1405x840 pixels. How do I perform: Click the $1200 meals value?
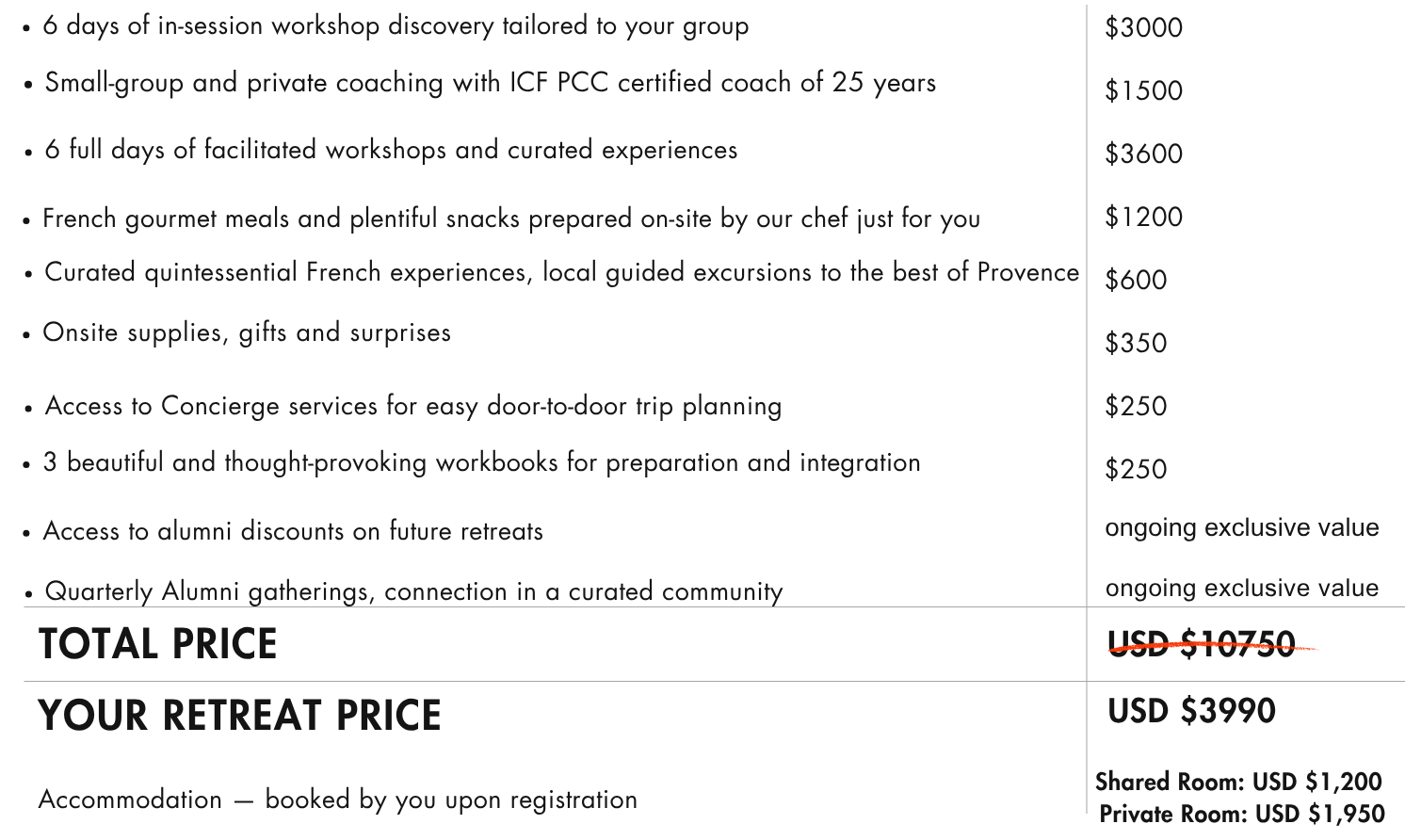click(x=1143, y=217)
